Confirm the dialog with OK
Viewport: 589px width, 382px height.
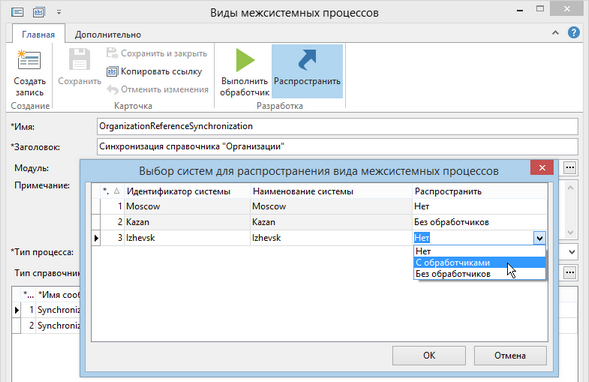[x=429, y=355]
